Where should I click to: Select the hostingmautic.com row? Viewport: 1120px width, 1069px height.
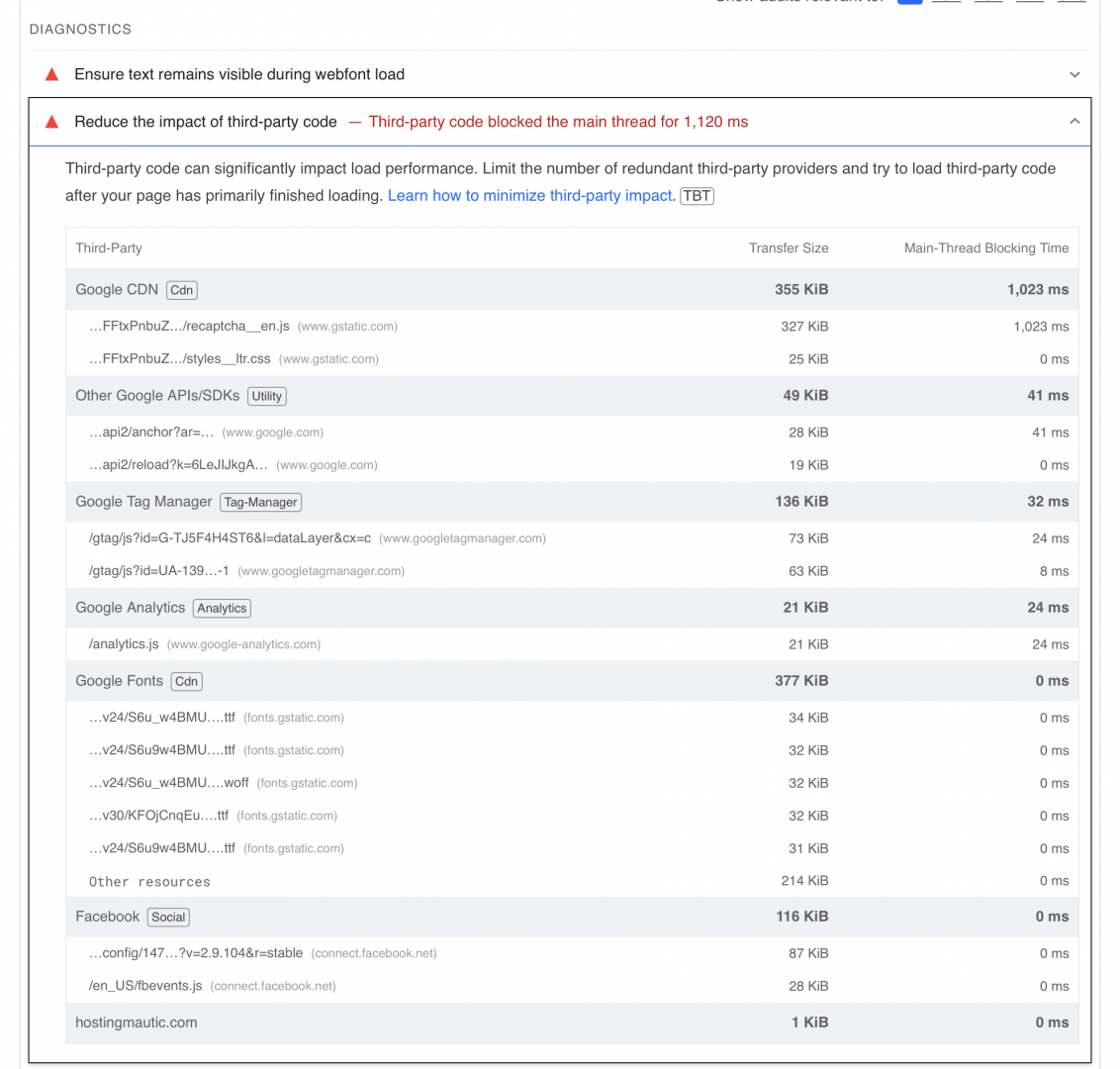pos(572,1022)
